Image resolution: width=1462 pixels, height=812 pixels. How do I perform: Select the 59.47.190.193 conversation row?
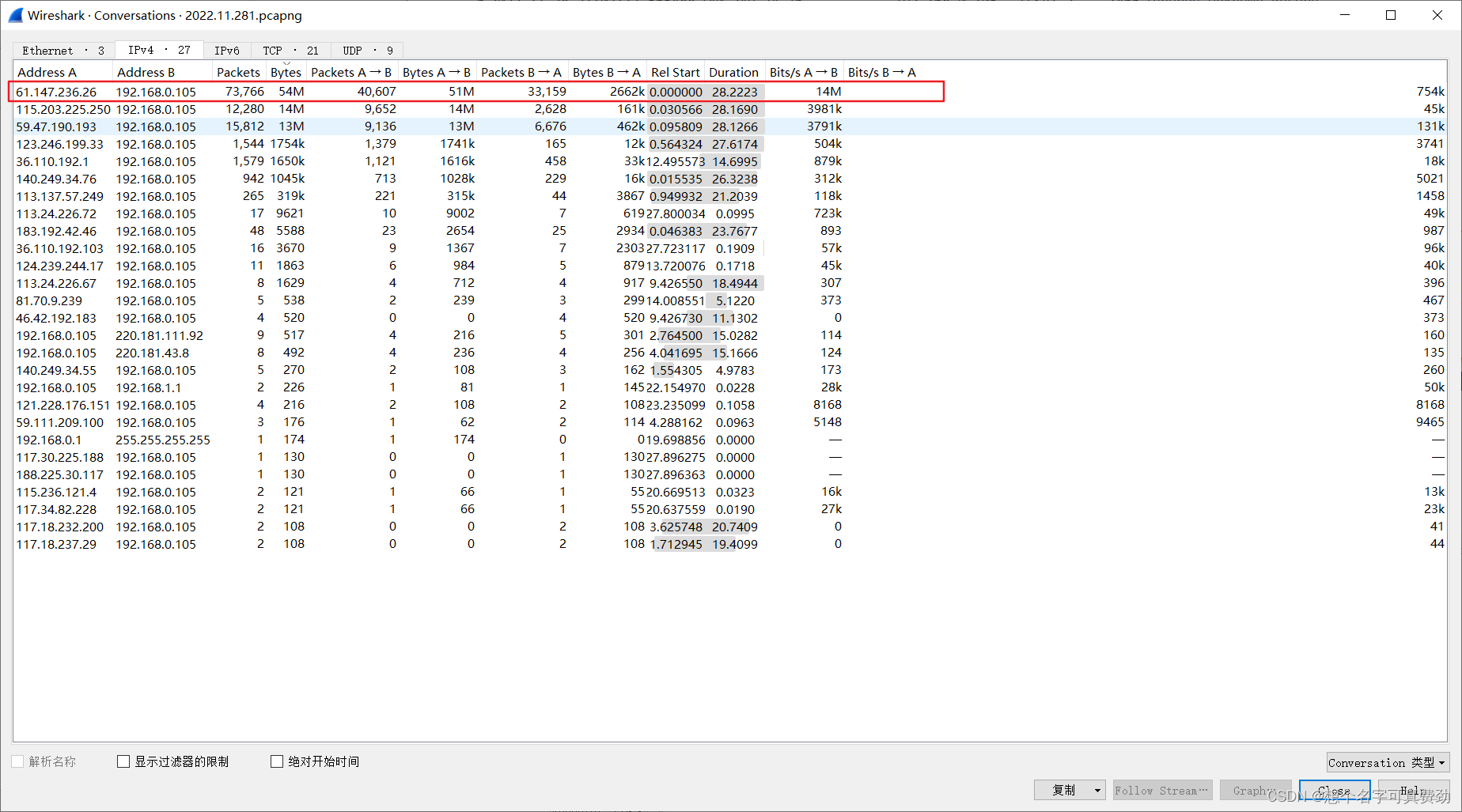coord(730,127)
